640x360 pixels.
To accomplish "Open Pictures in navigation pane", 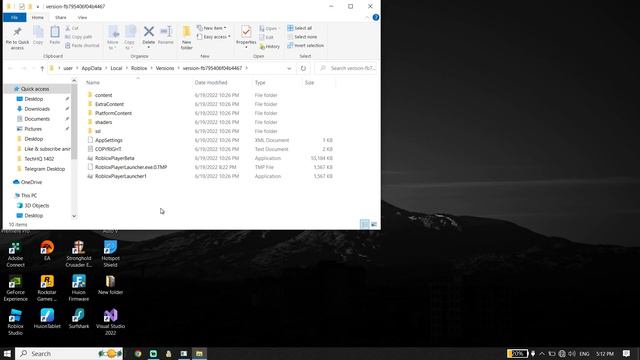I will [x=33, y=129].
